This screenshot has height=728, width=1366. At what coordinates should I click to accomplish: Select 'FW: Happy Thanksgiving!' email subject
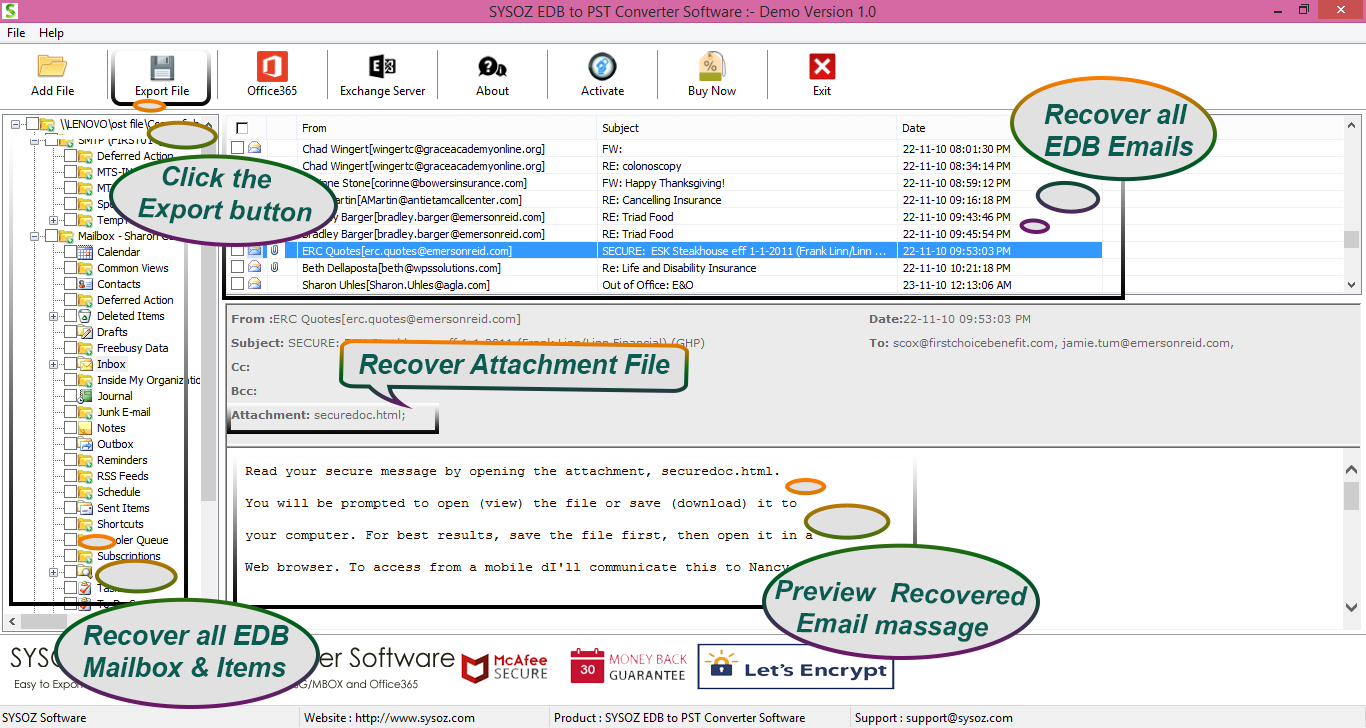663,183
